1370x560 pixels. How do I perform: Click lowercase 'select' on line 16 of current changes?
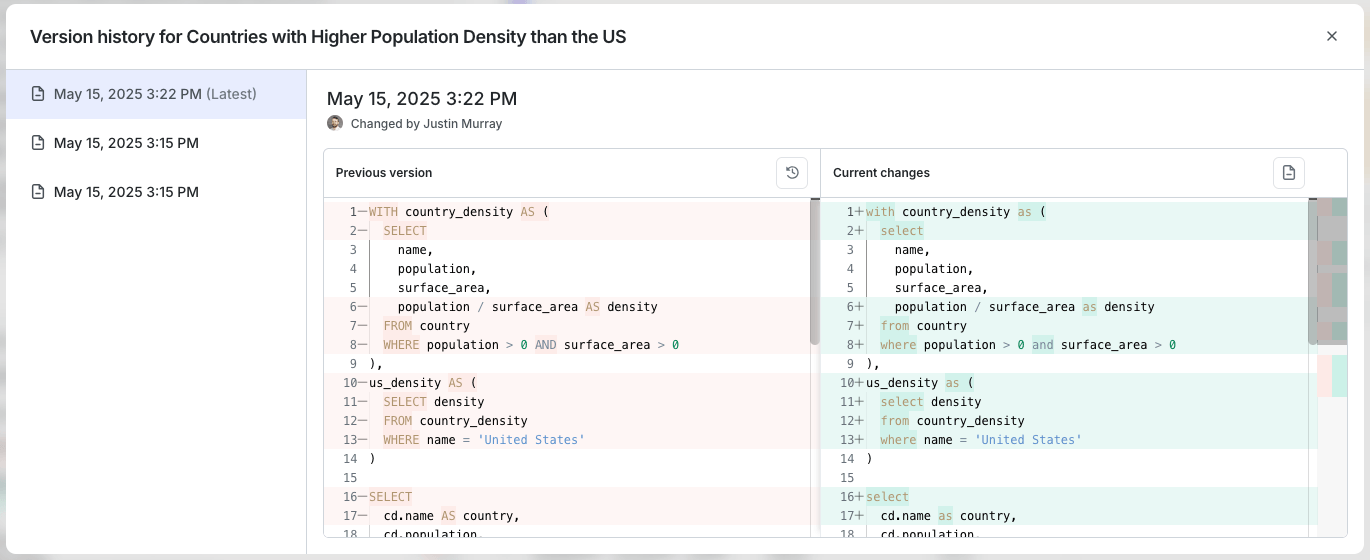coord(888,497)
